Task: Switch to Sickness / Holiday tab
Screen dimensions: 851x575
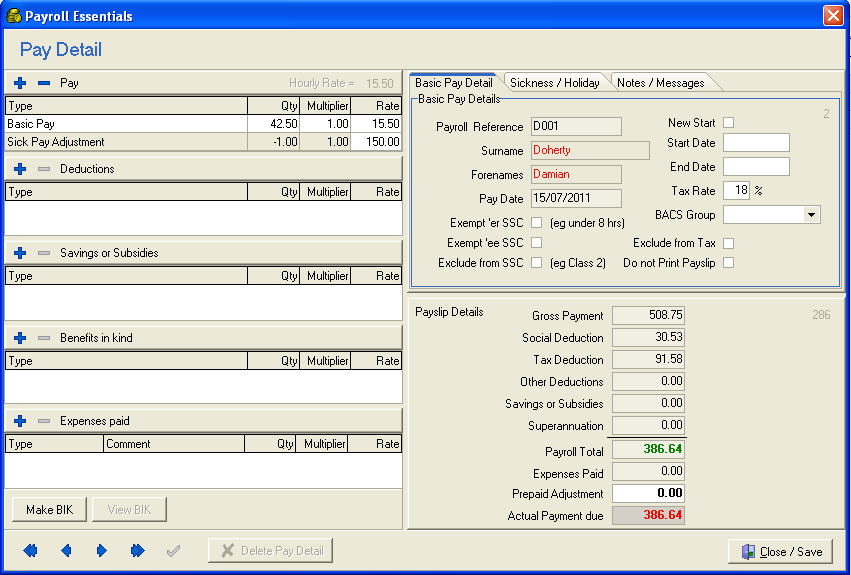Action: 555,83
